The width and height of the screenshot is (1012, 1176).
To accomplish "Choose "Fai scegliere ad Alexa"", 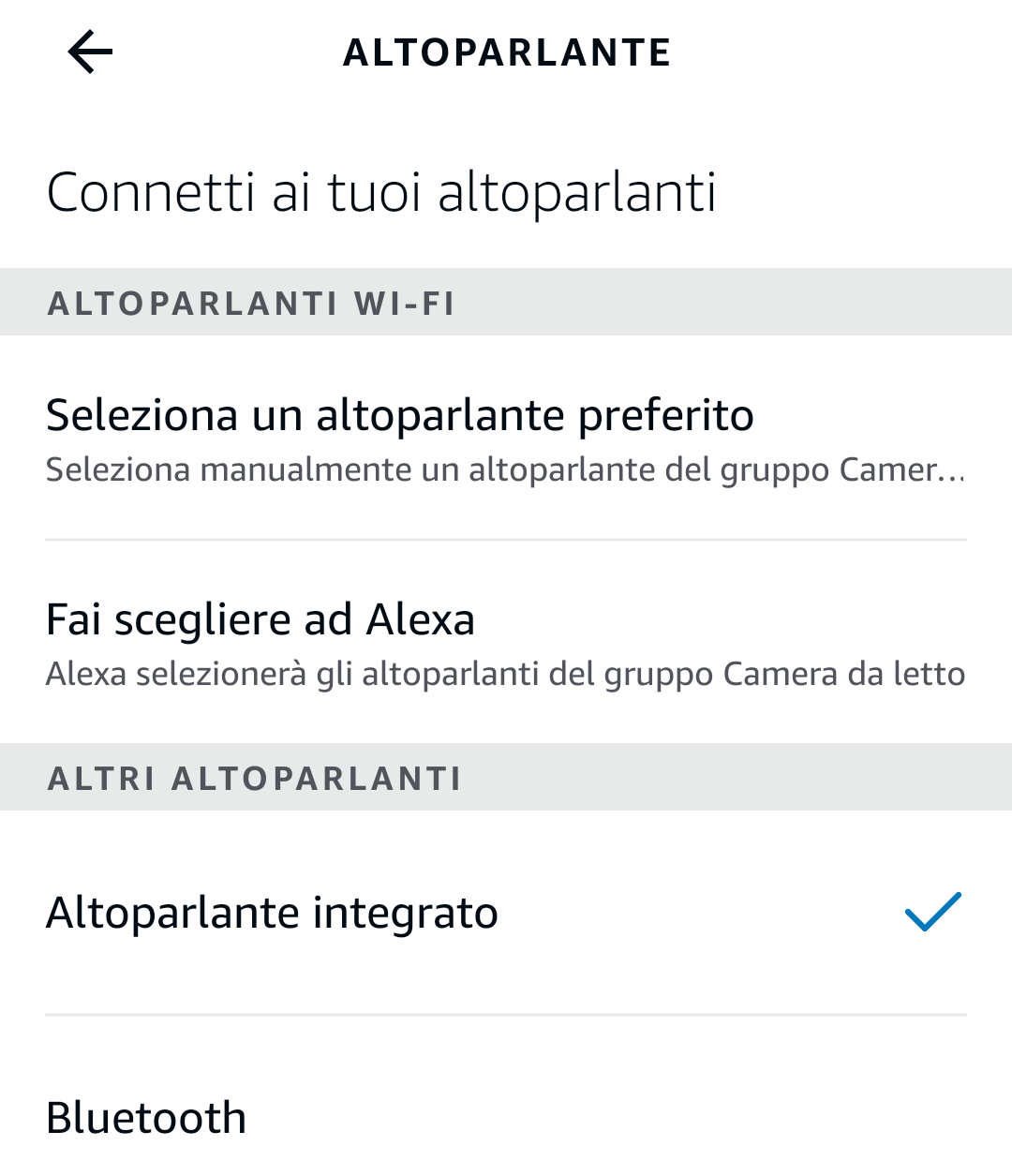I will [x=260, y=619].
